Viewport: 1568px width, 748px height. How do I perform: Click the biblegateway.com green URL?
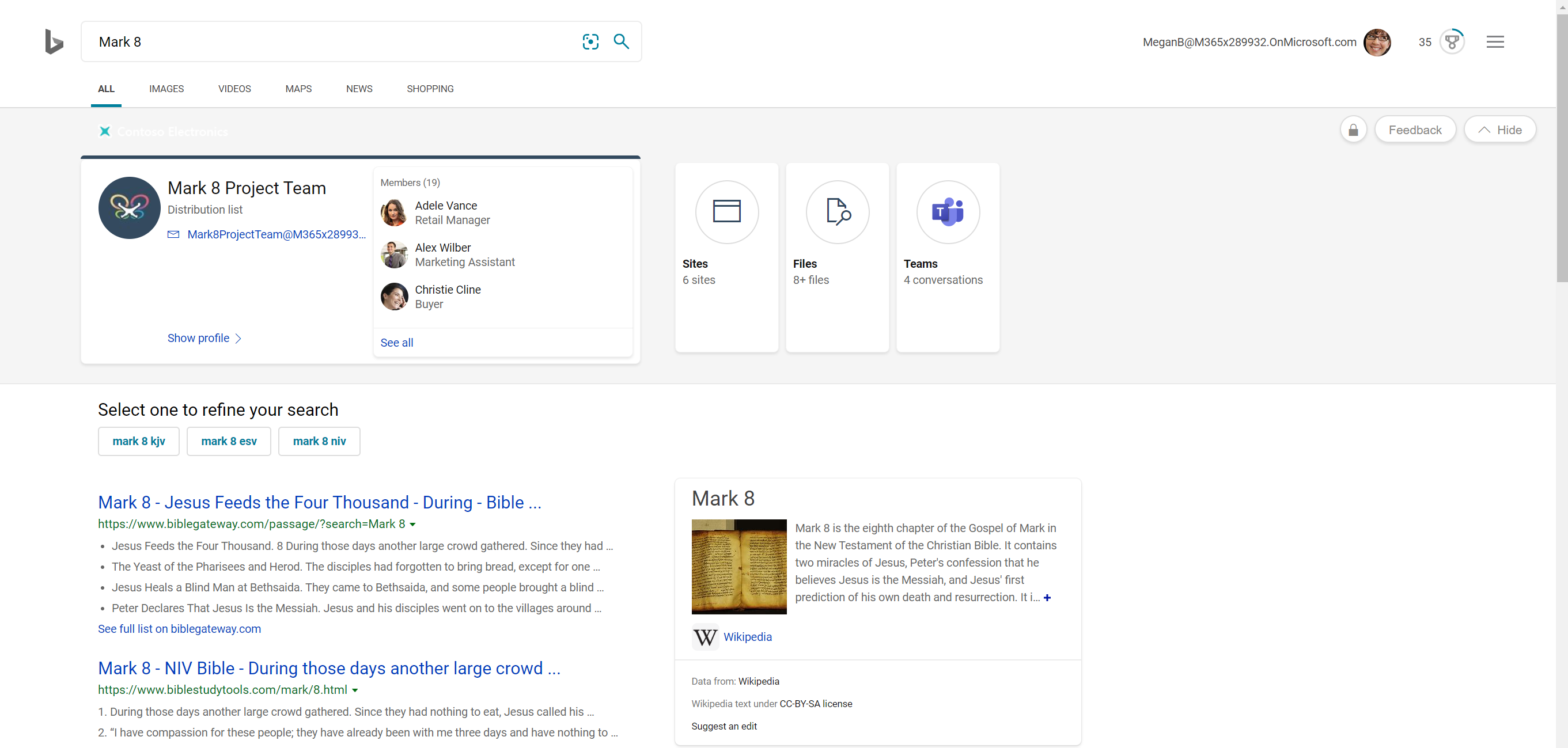(251, 524)
